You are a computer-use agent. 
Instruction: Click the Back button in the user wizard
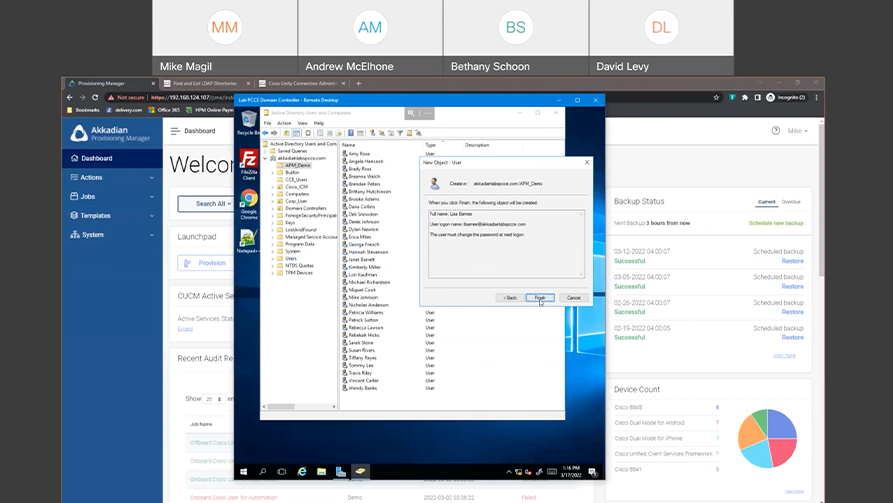(510, 298)
